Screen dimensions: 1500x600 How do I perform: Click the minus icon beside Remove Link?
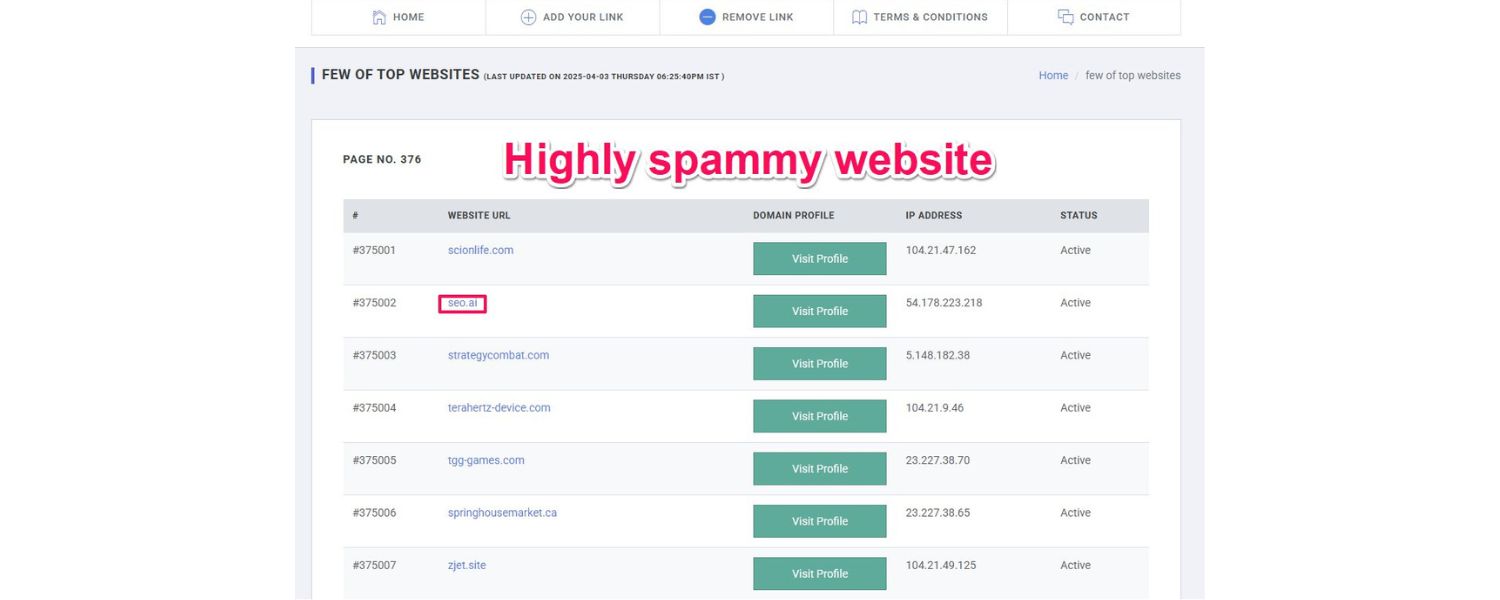tap(708, 17)
